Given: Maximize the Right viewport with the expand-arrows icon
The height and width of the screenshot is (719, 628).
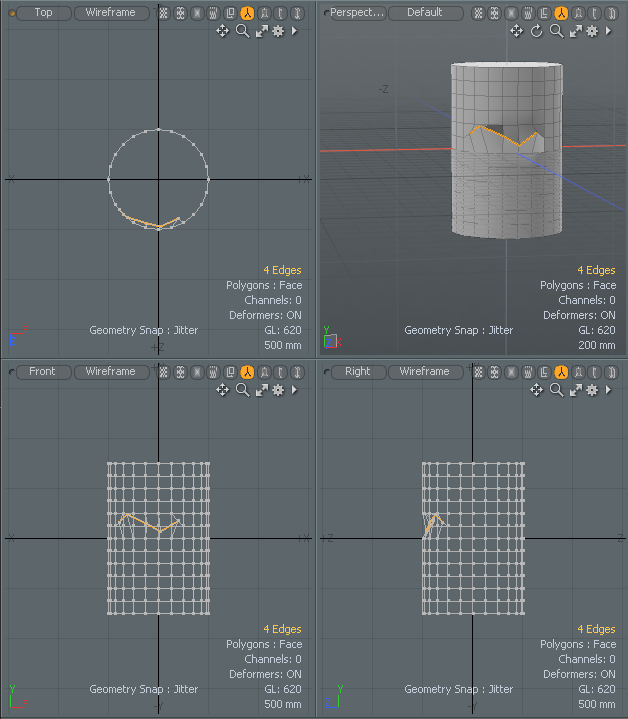Looking at the screenshot, I should (575, 390).
